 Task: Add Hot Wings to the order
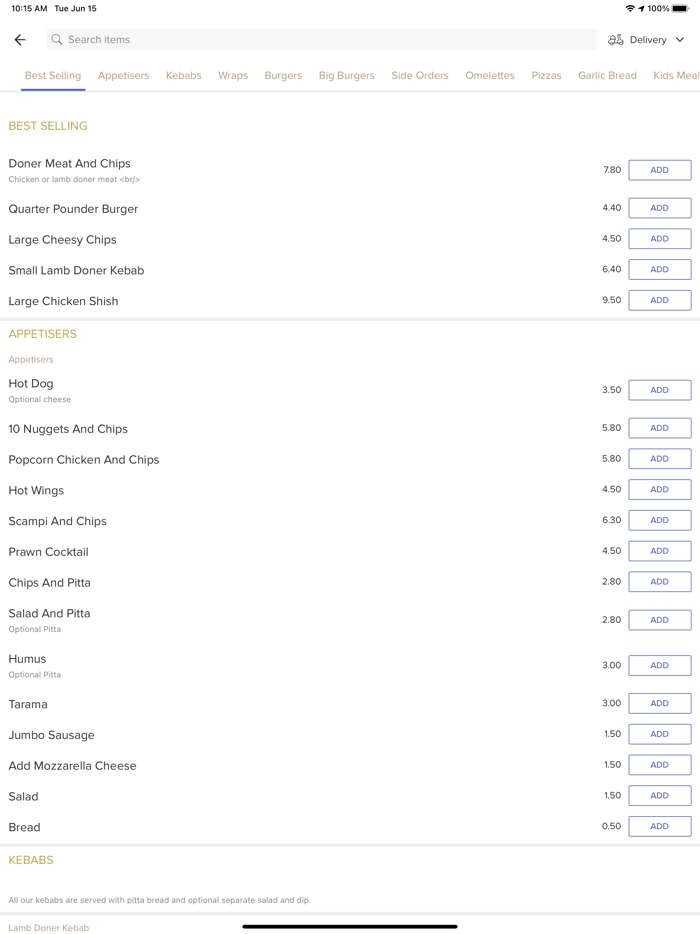click(659, 490)
